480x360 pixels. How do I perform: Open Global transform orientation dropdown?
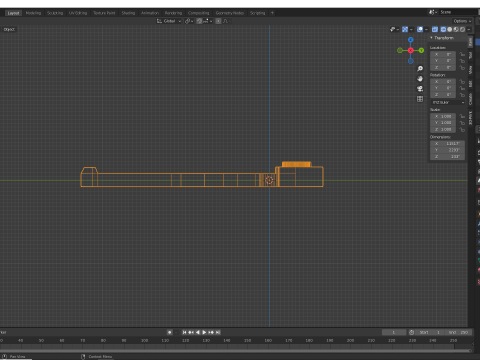[169, 21]
